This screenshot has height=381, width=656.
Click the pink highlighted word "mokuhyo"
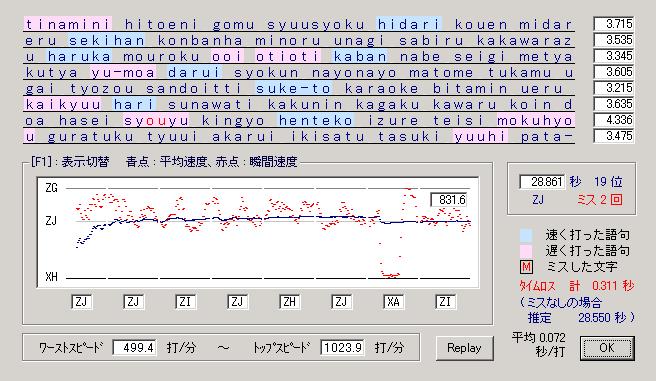tap(535, 120)
